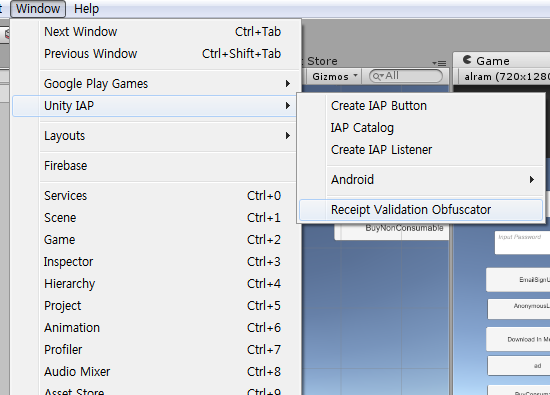Switch to the Asset Store tab
The height and width of the screenshot is (395, 550).
click(x=322, y=61)
